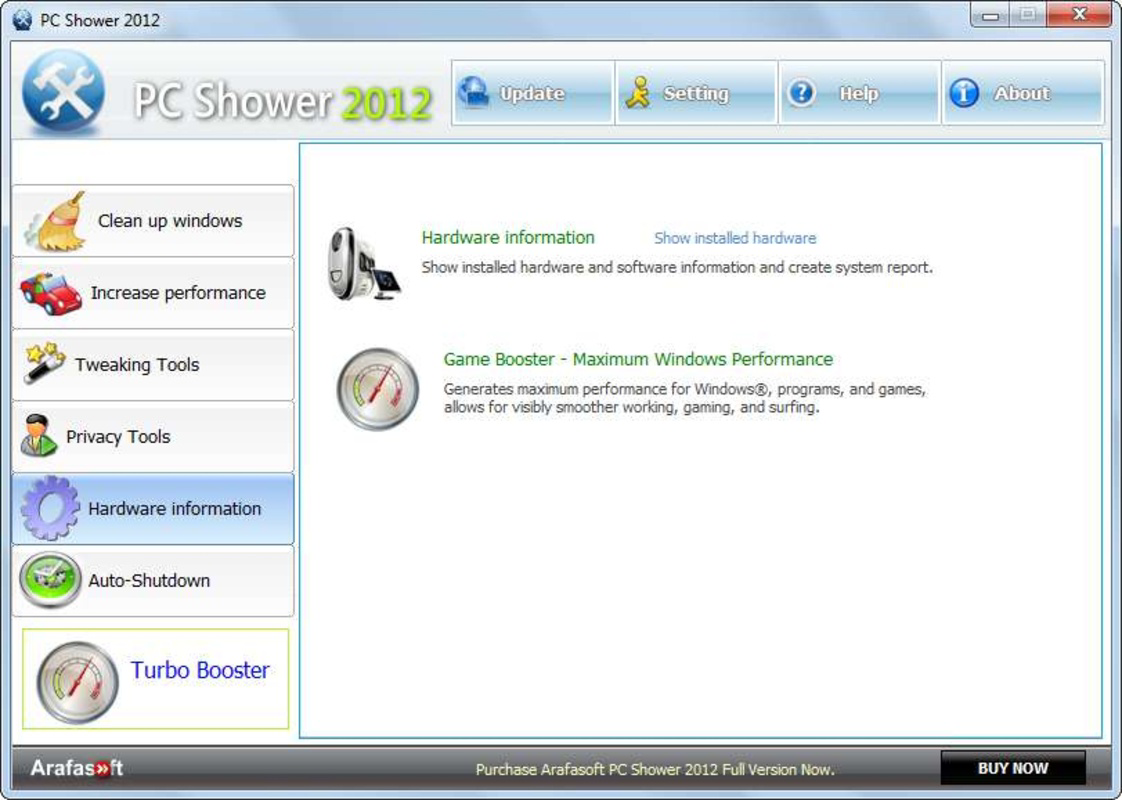Click the Game Booster speedometer icon

coord(378,389)
